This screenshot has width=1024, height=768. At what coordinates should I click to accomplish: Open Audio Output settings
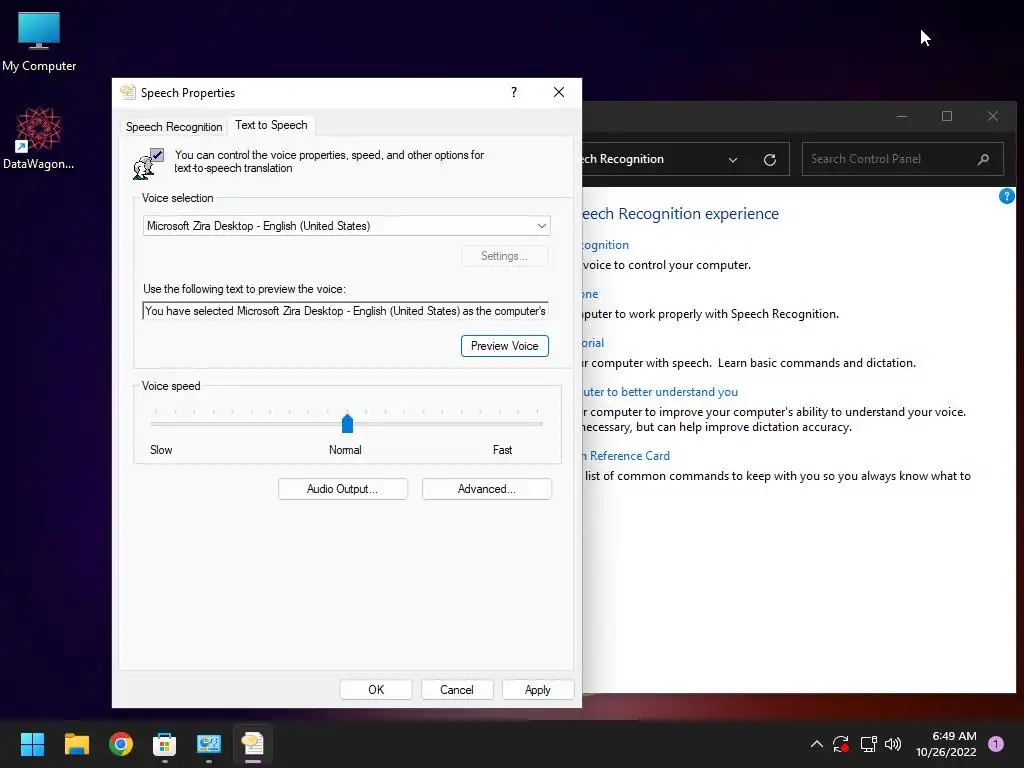343,489
